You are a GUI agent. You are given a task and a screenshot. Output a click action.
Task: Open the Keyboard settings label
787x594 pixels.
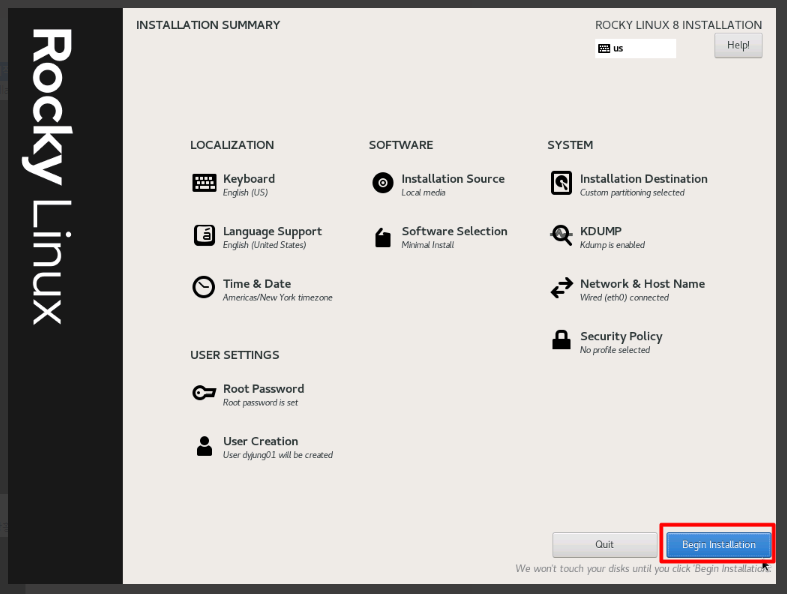[x=249, y=179]
